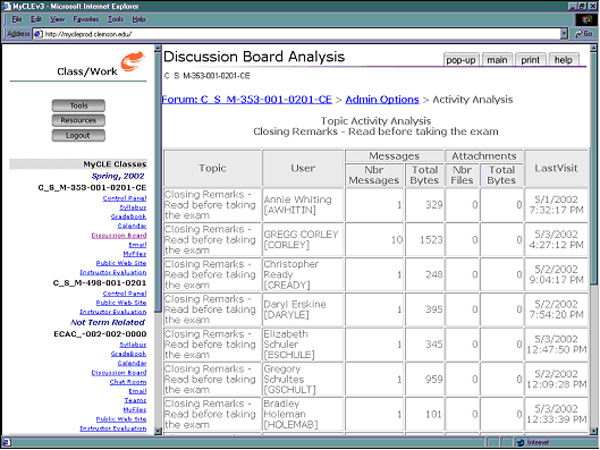The image size is (600, 450).
Task: Click the GREGG CORLEY [CORLEY] user cell
Action: coord(303,240)
